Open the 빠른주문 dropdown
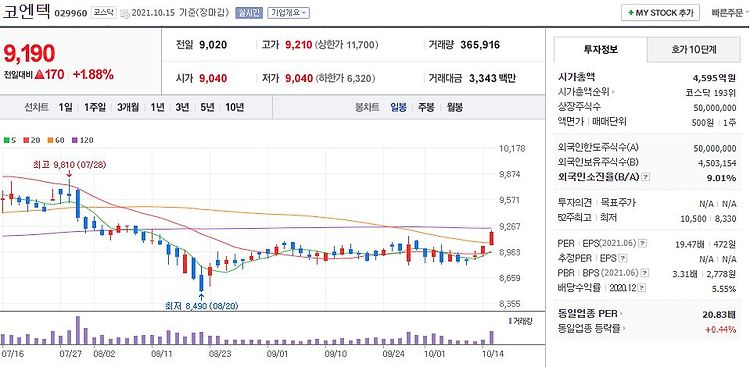Viewport: 750px width, 367px height. click(730, 13)
